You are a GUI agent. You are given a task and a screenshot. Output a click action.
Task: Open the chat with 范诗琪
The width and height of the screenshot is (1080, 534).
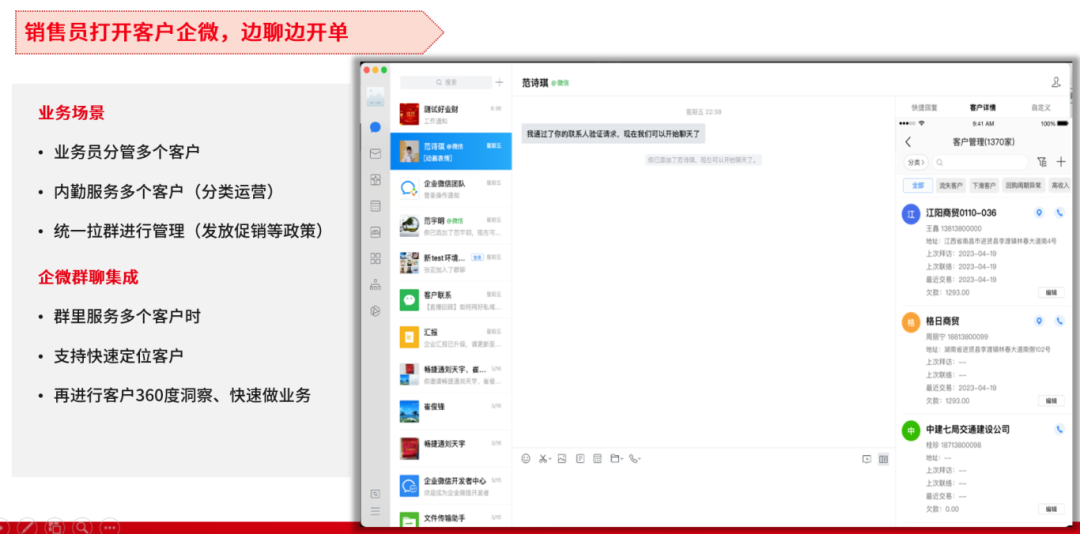450,152
